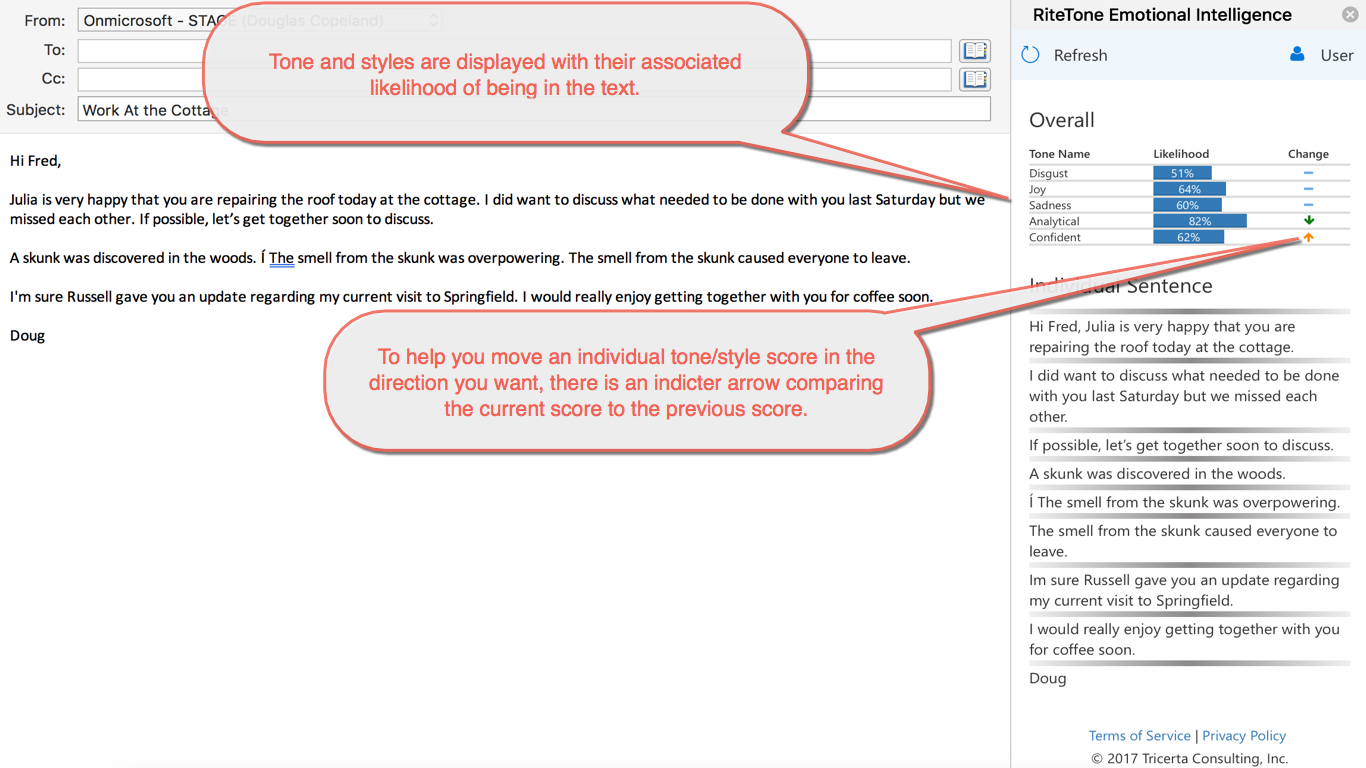Screen dimensions: 1366x768
Task: Select the Analytical tone name
Action: pyautogui.click(x=1054, y=221)
